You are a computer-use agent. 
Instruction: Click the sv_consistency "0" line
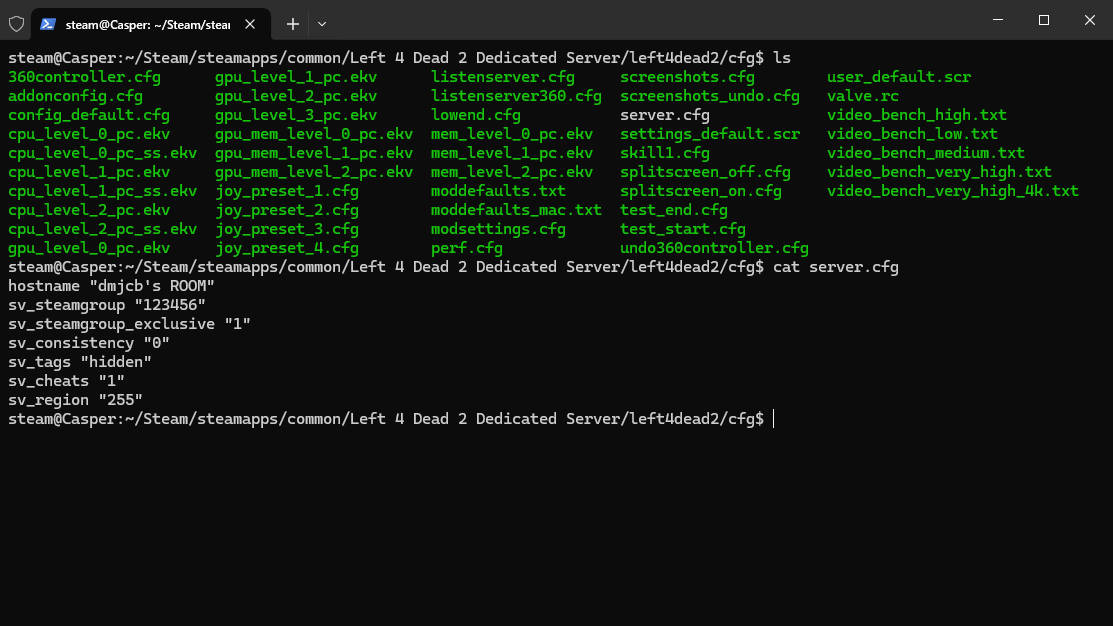point(89,343)
